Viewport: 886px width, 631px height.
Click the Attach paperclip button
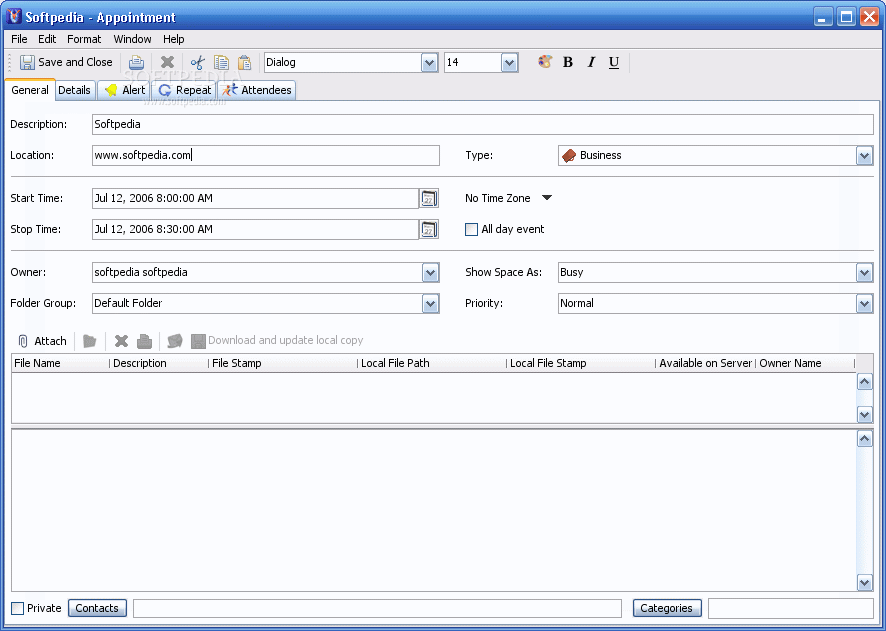(42, 341)
